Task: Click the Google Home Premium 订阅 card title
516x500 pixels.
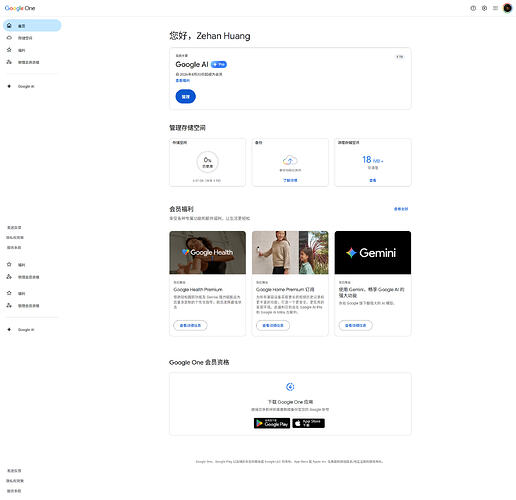Action: coord(285,289)
